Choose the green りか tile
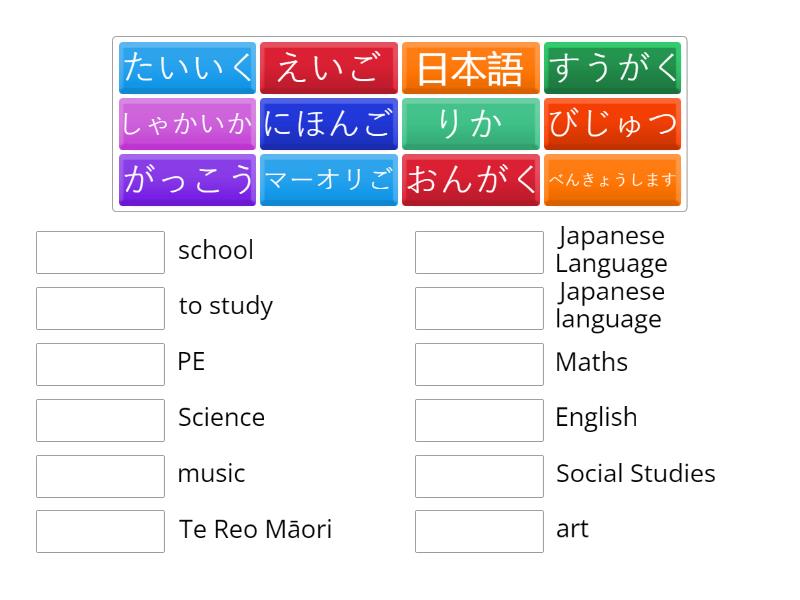Screen dimensions: 800x600 [x=470, y=124]
